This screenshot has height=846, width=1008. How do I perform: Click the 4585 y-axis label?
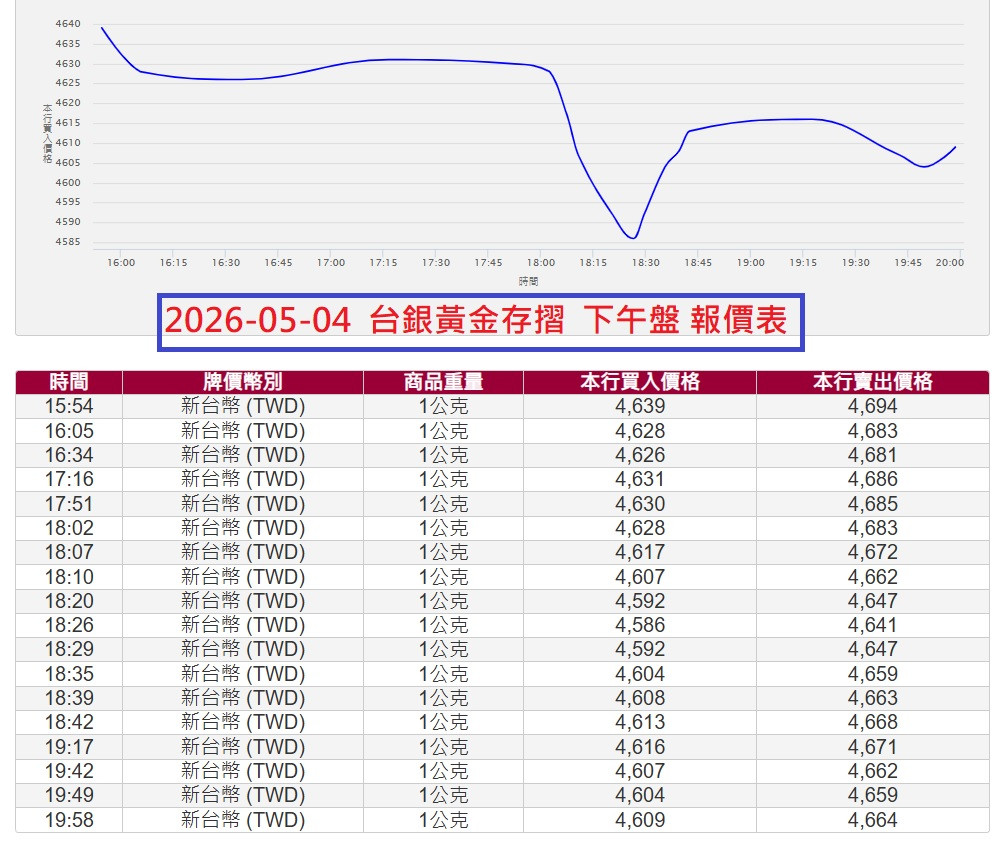pyautogui.click(x=68, y=242)
